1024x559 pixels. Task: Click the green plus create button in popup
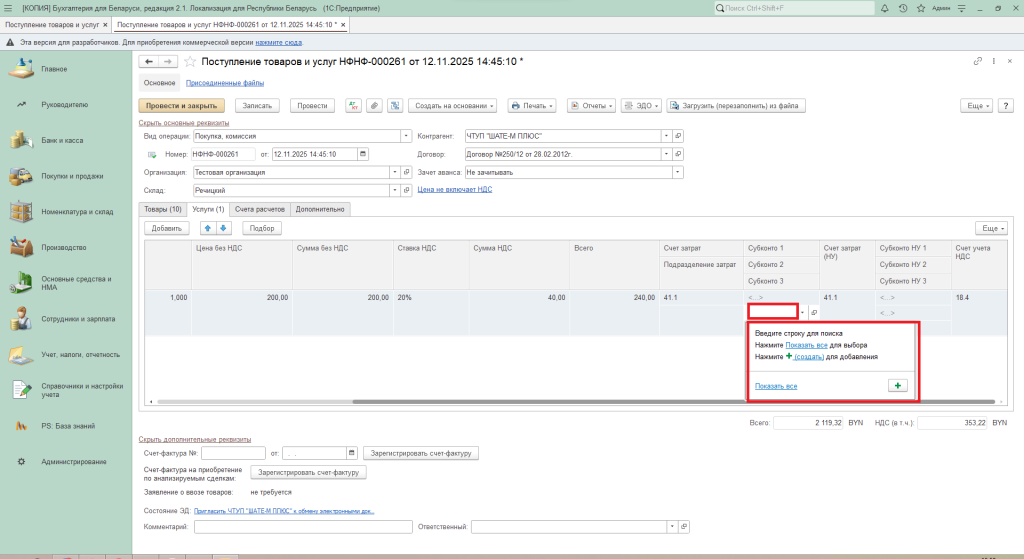pyautogui.click(x=898, y=386)
